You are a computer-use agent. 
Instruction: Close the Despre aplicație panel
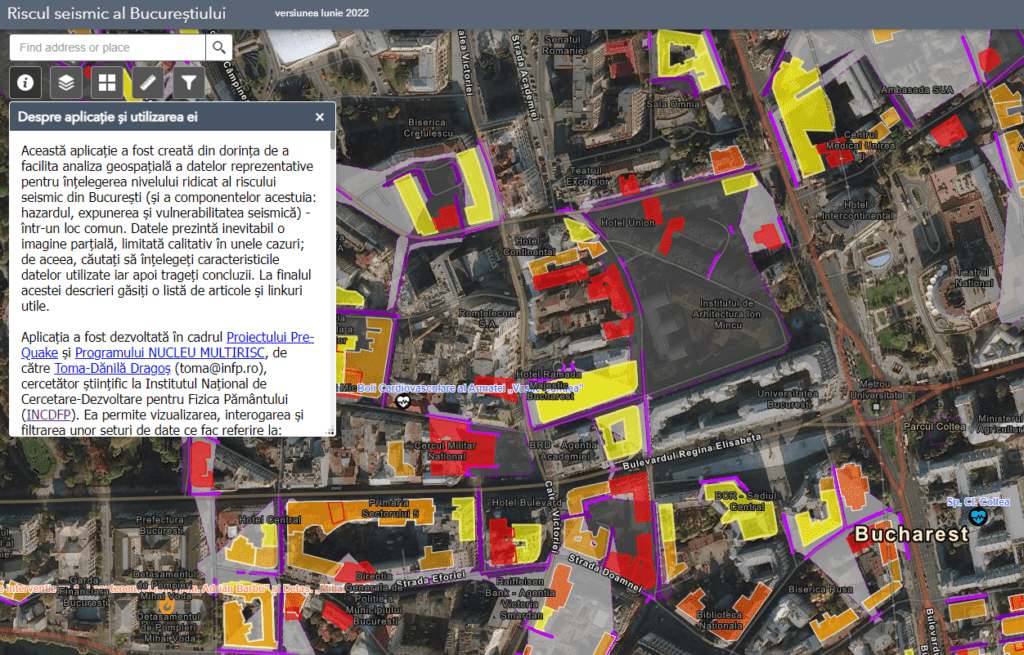click(x=320, y=117)
